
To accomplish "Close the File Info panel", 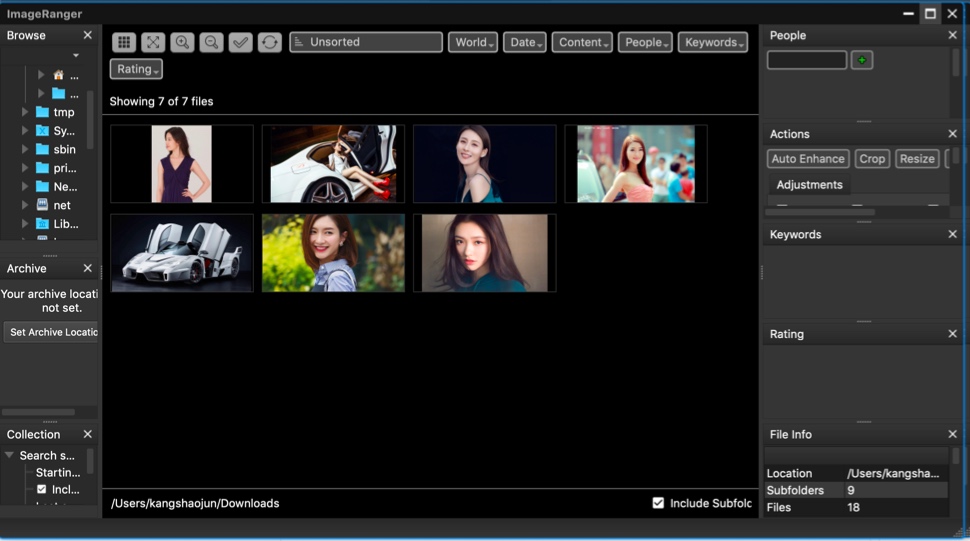I will click(x=952, y=434).
